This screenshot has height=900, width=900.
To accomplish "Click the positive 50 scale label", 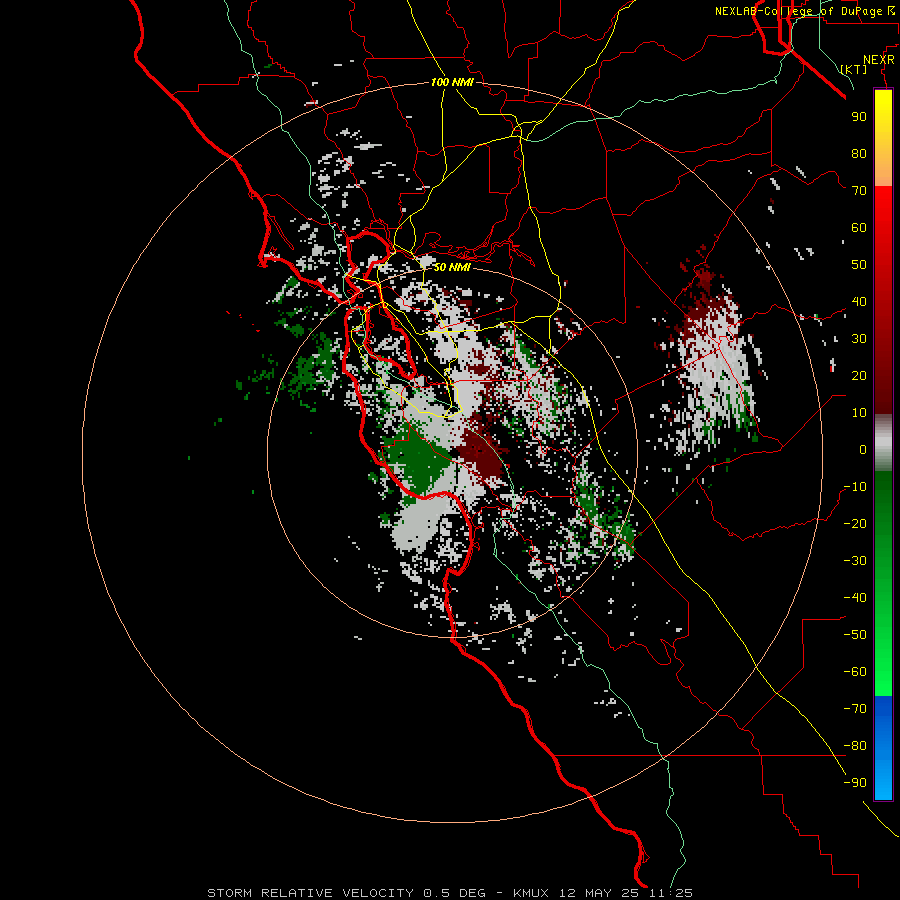I will (859, 265).
